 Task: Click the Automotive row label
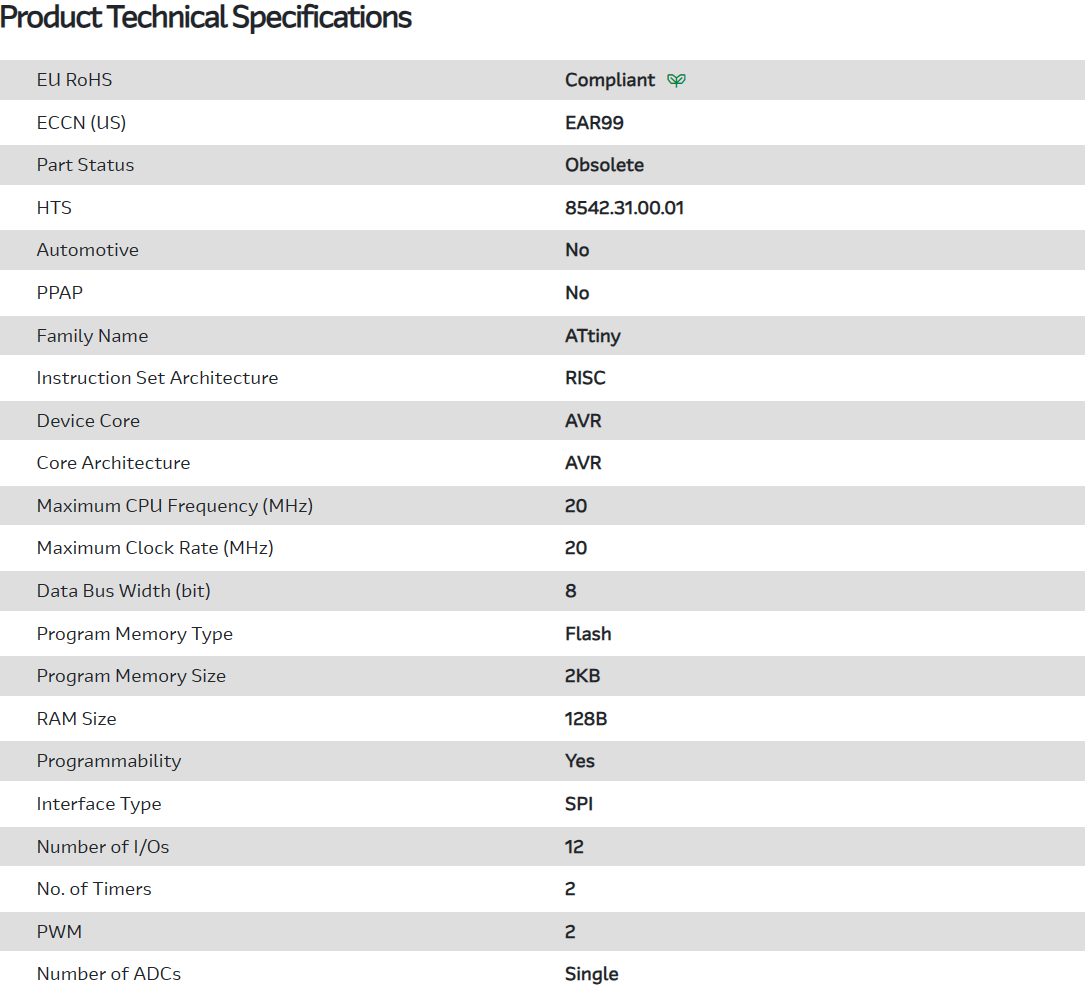87,250
